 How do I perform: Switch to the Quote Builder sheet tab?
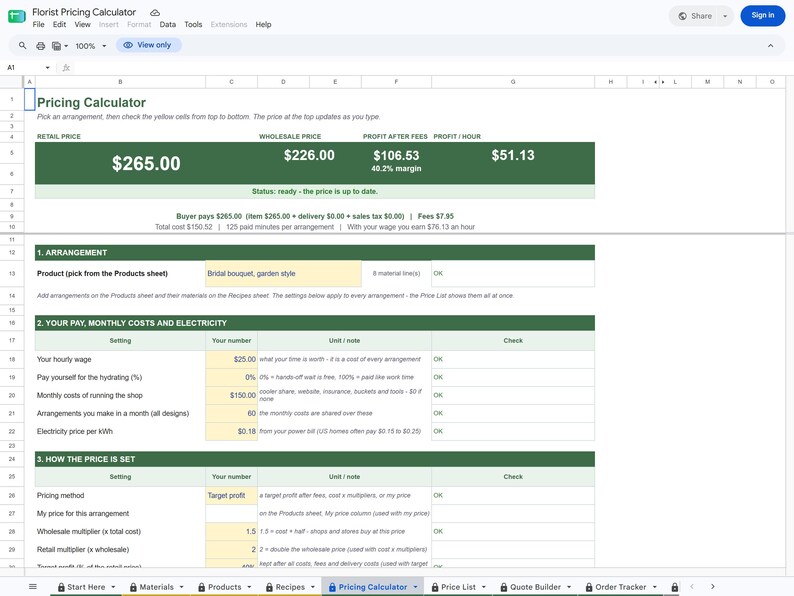point(535,587)
